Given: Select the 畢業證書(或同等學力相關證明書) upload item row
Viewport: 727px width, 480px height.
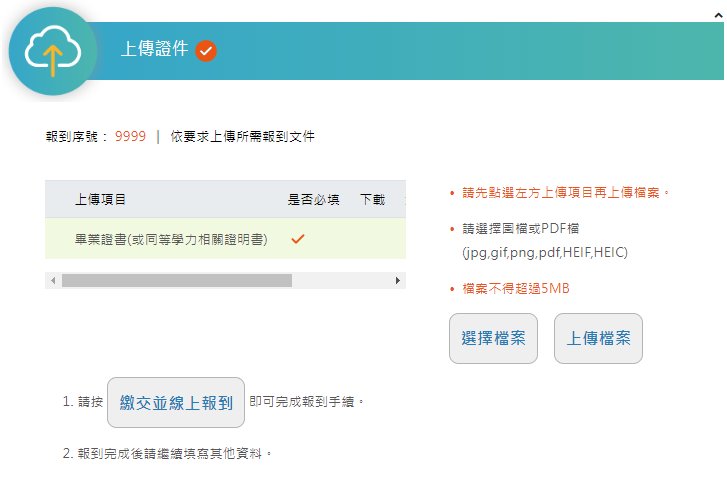Looking at the screenshot, I should point(171,240).
